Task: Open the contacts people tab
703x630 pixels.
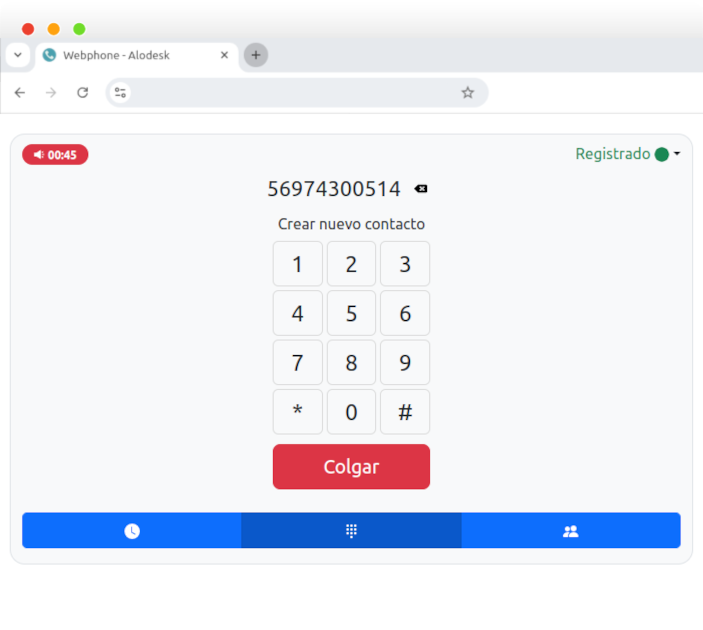Action: pyautogui.click(x=570, y=531)
